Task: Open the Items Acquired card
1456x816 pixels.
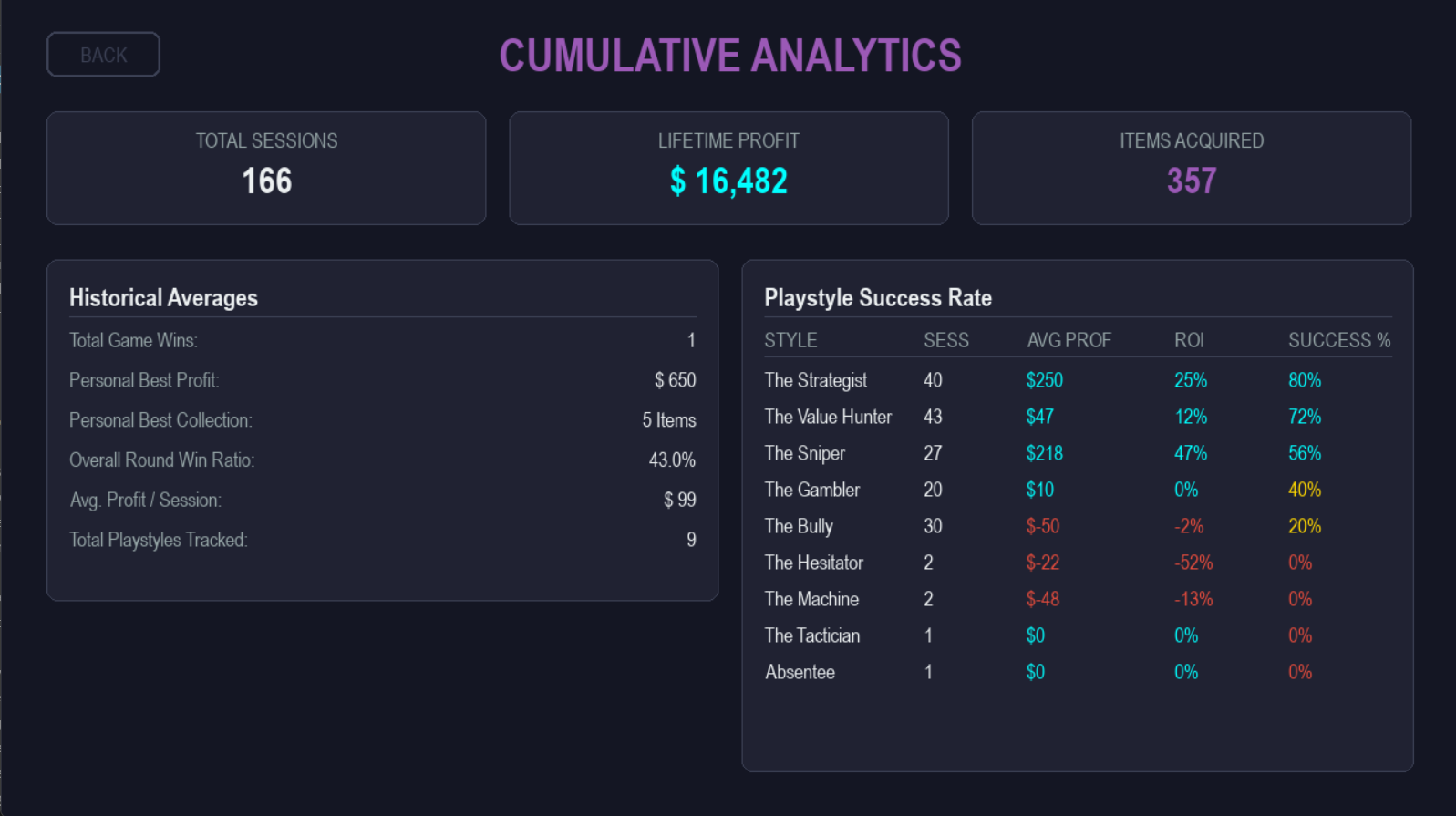Action: pyautogui.click(x=1191, y=168)
